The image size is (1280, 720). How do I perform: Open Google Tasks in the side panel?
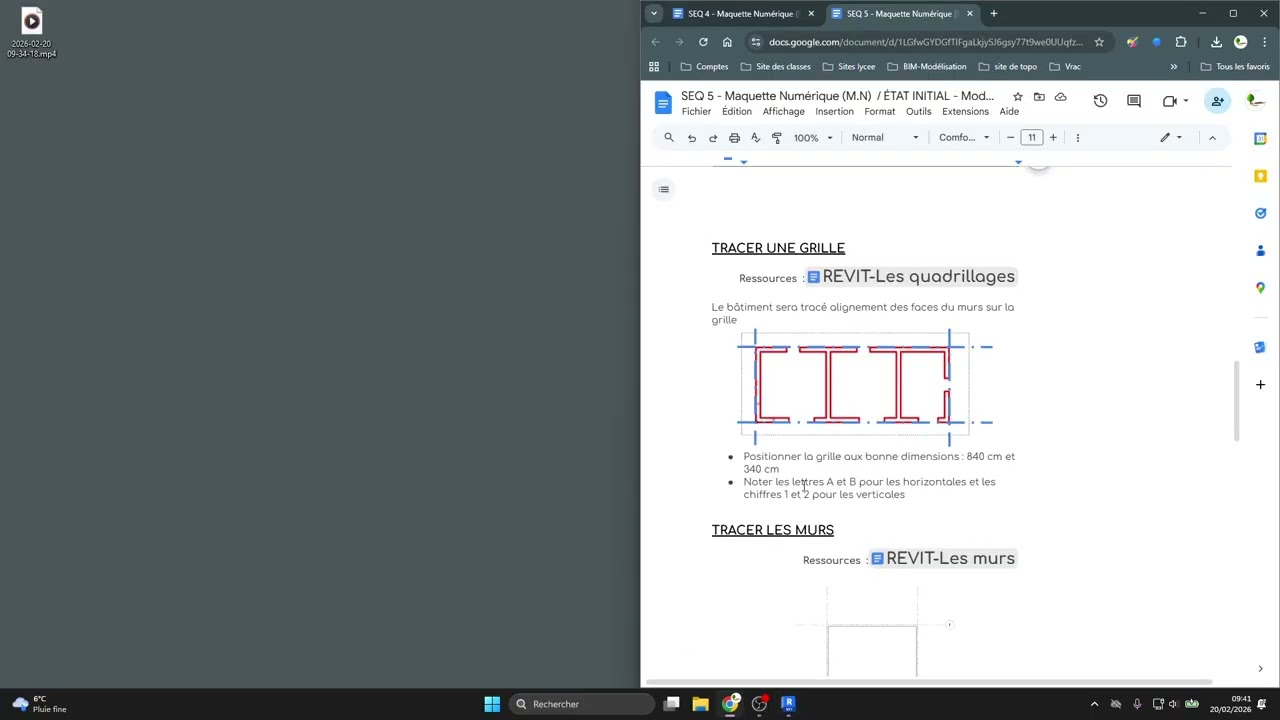pyautogui.click(x=1260, y=213)
